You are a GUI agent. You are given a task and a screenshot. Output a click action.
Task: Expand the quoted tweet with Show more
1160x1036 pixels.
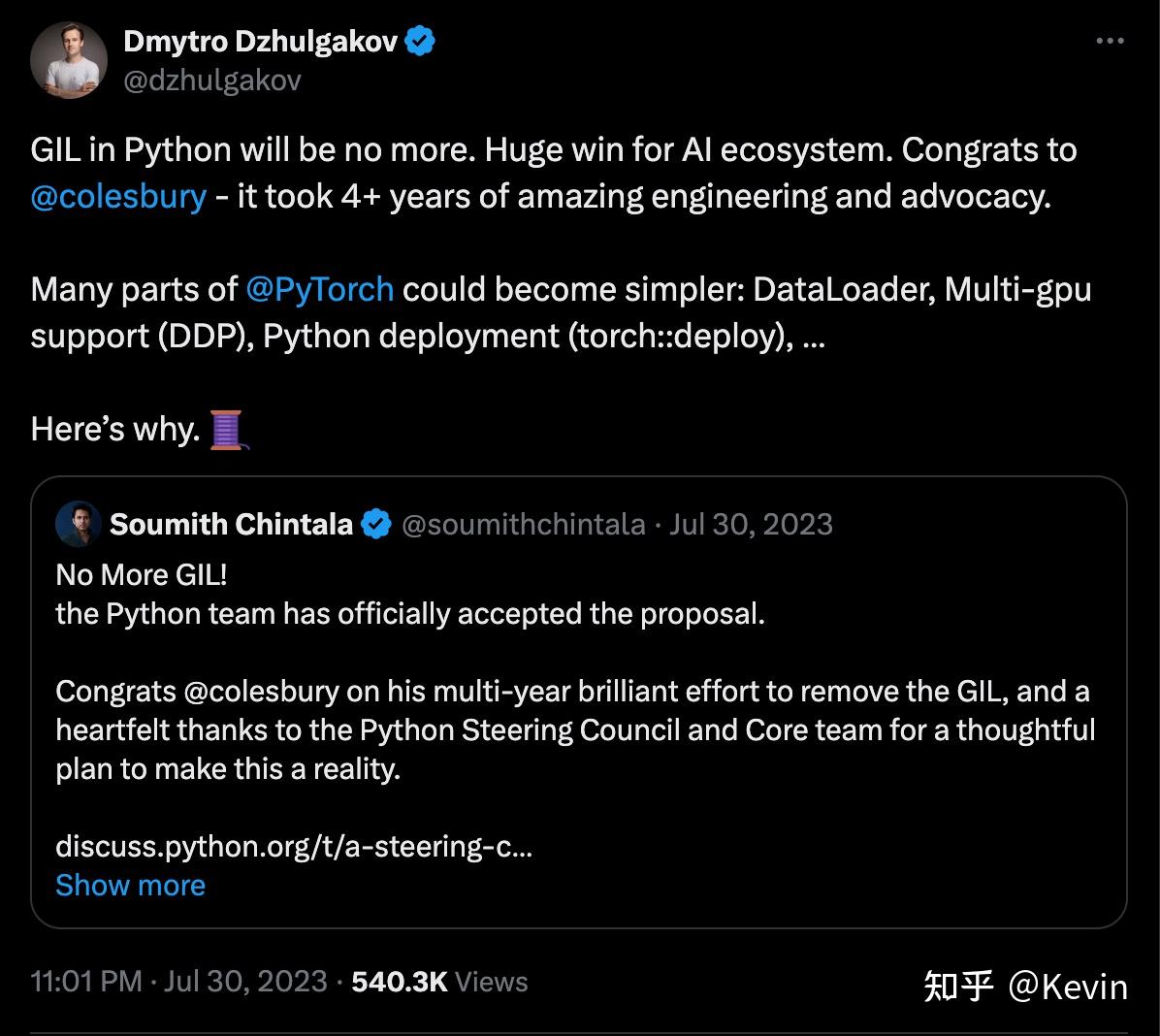(131, 885)
